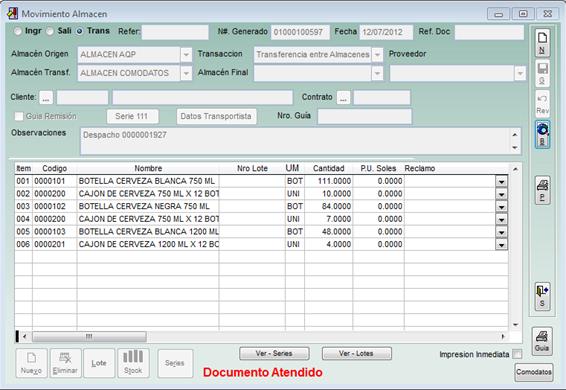The height and width of the screenshot is (390, 566).
Task: Select the Trans radio option
Action: 79,31
